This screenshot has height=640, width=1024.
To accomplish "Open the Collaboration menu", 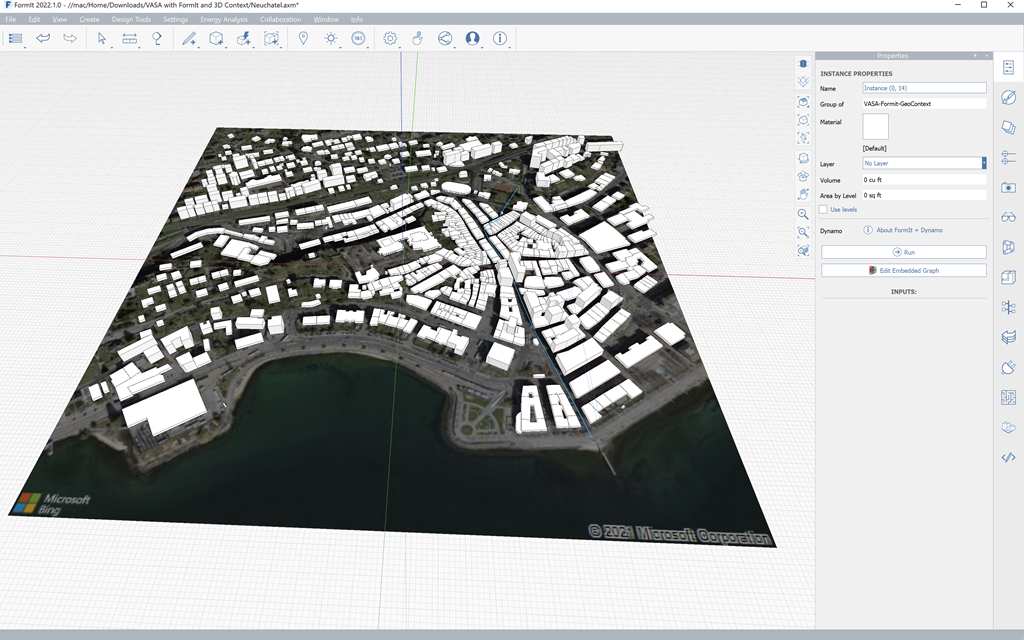I will (280, 19).
